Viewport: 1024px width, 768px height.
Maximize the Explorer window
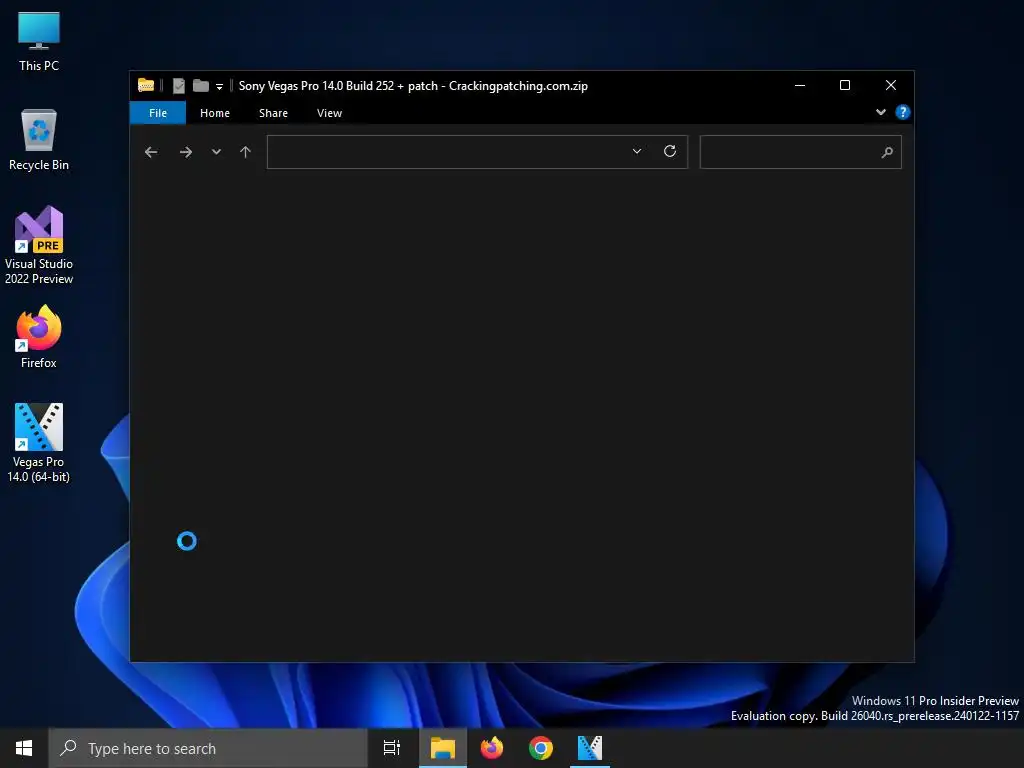click(x=845, y=86)
